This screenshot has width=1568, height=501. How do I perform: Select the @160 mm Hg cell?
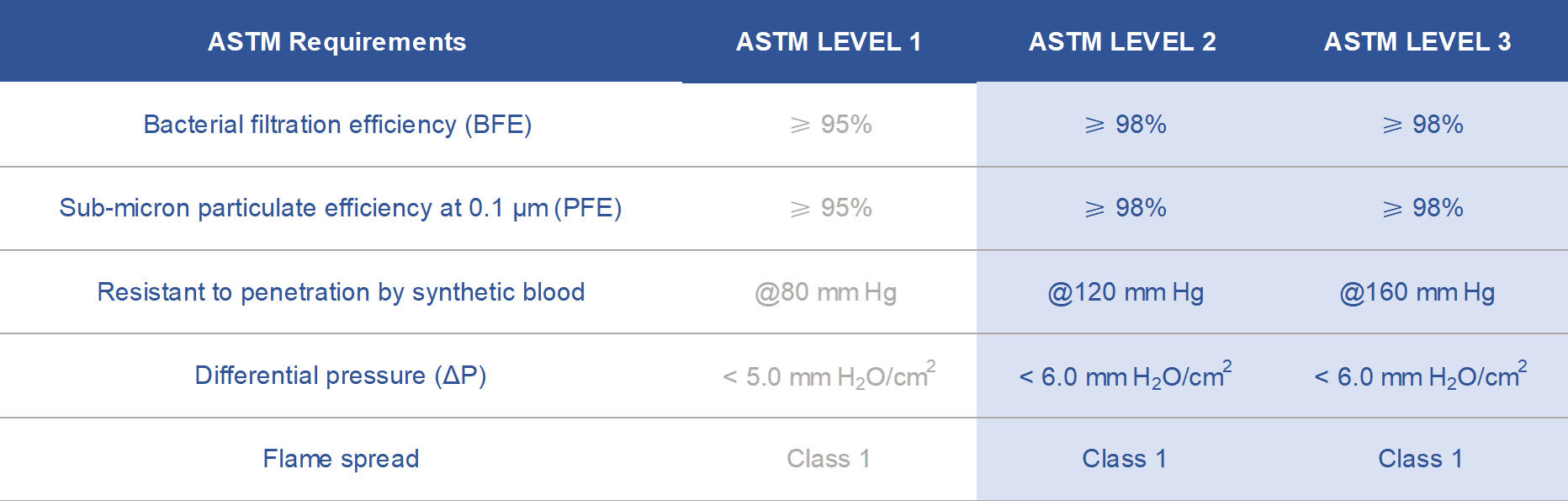click(1417, 292)
